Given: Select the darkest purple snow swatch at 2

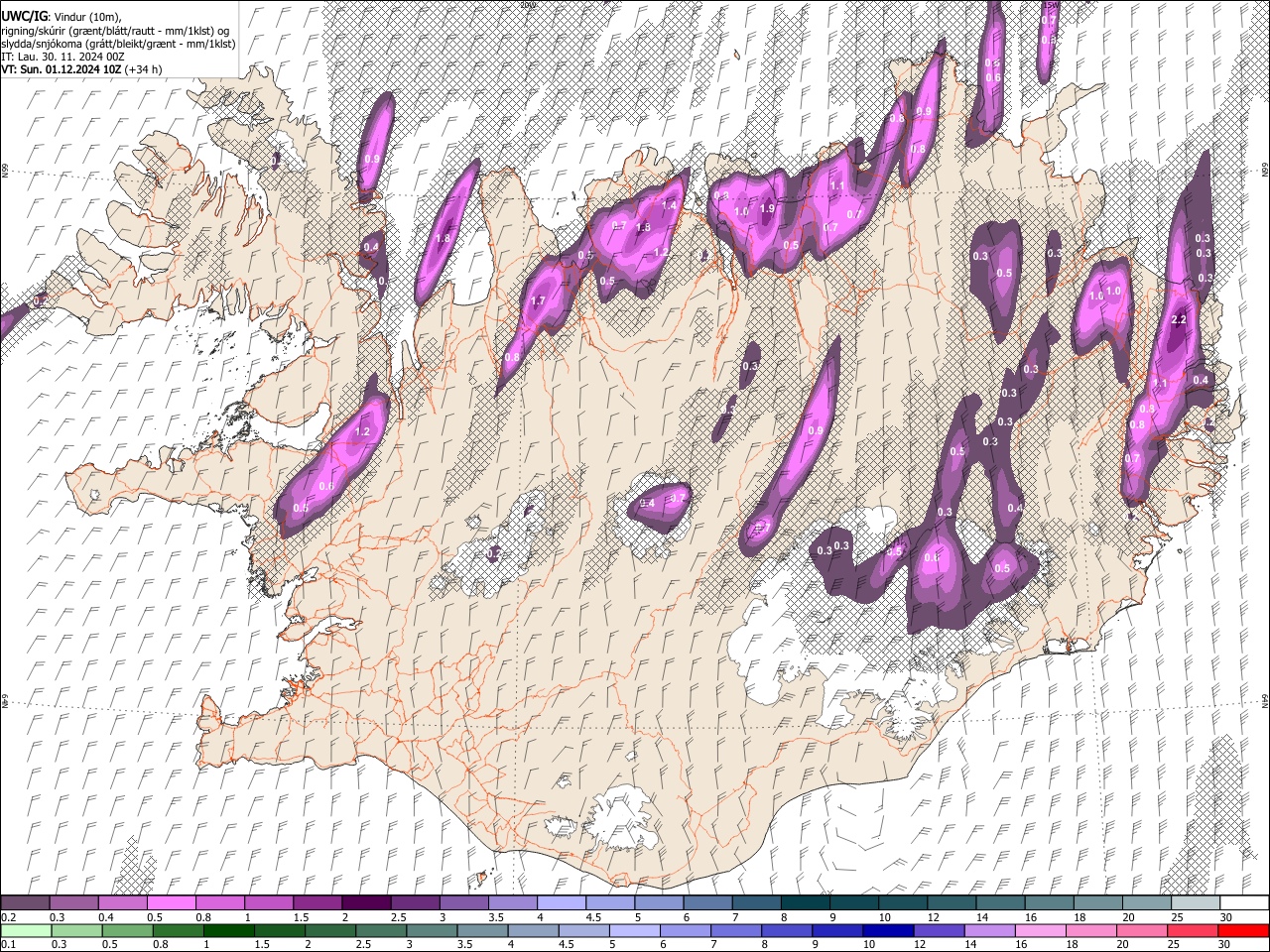Looking at the screenshot, I should (366, 903).
